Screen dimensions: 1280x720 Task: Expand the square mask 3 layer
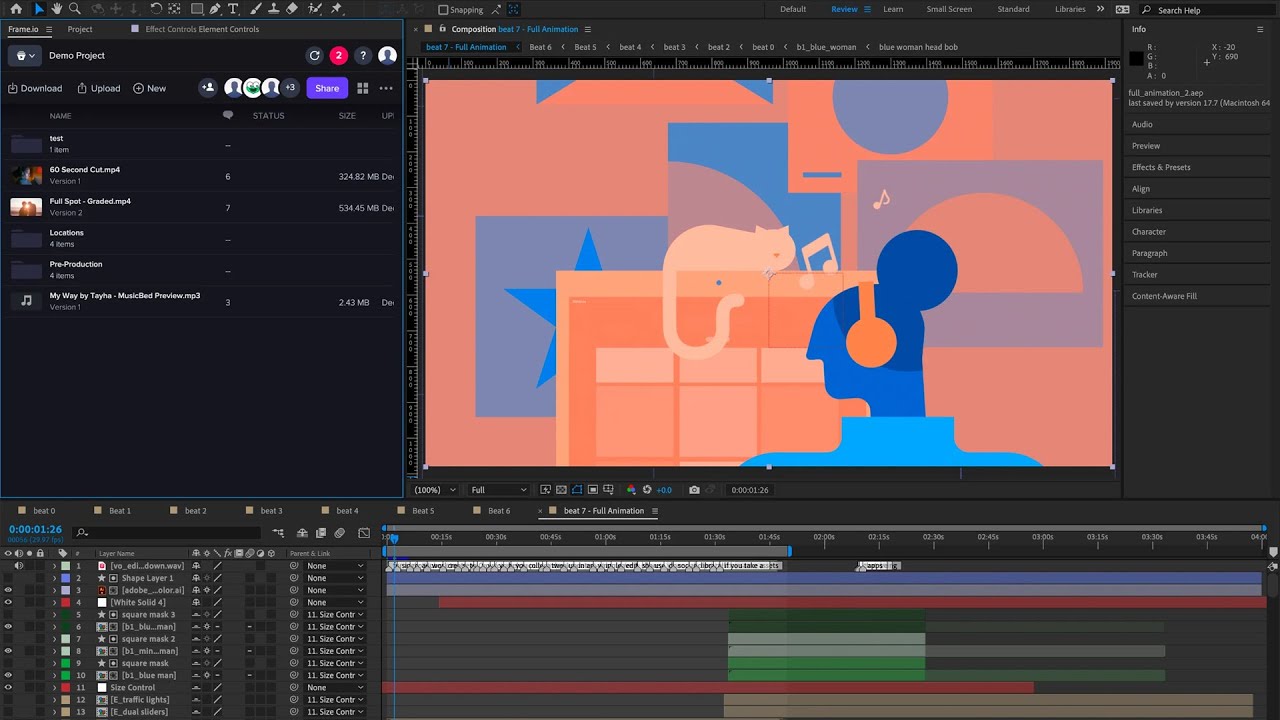54,615
